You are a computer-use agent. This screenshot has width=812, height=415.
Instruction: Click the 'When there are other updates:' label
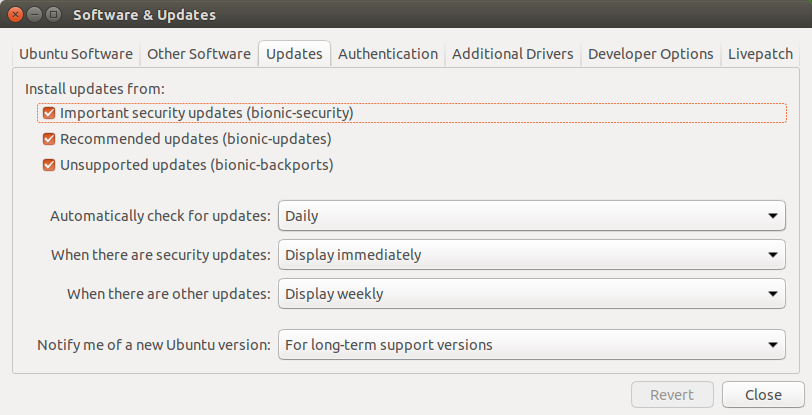pyautogui.click(x=169, y=294)
